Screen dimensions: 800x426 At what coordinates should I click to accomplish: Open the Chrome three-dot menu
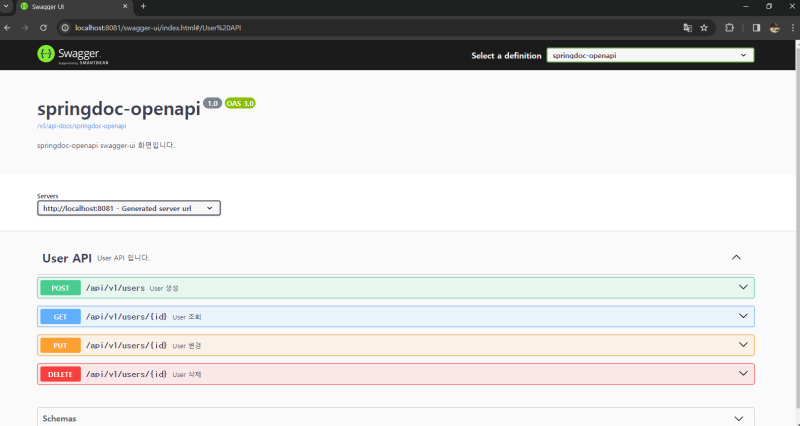(792, 28)
